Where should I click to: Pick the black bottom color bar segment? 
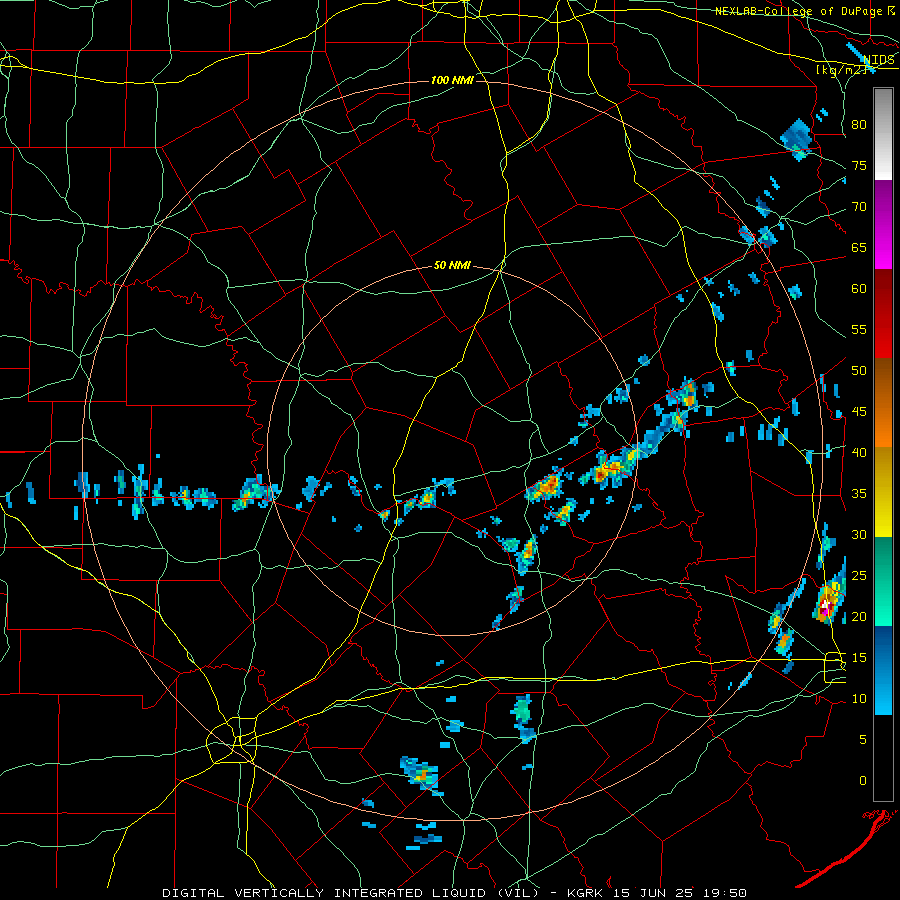(883, 758)
